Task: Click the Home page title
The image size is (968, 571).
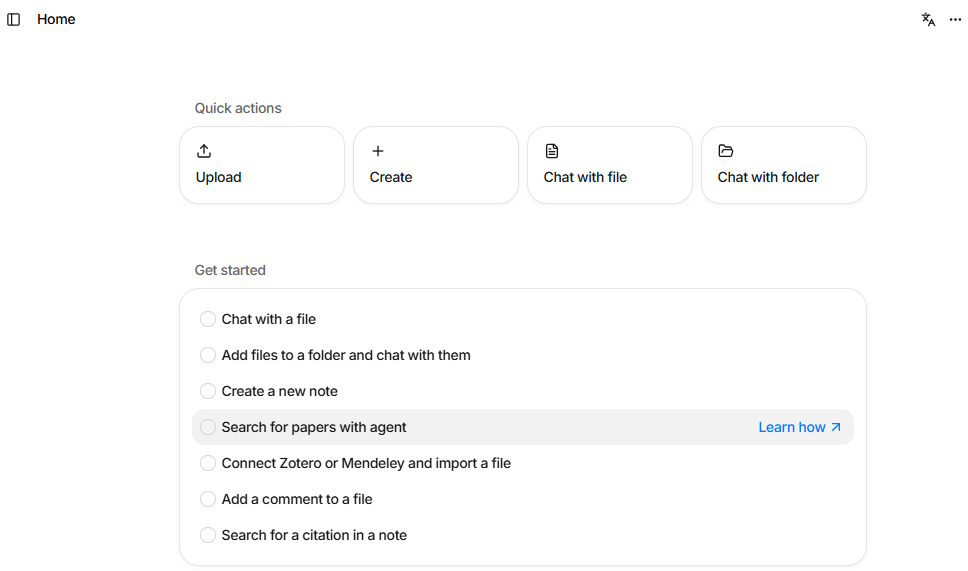Action: pyautogui.click(x=56, y=19)
